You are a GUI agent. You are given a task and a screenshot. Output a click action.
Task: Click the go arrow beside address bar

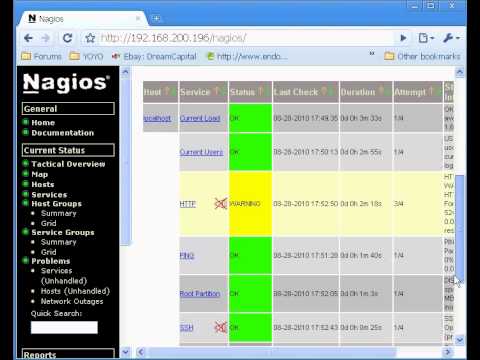pos(403,38)
